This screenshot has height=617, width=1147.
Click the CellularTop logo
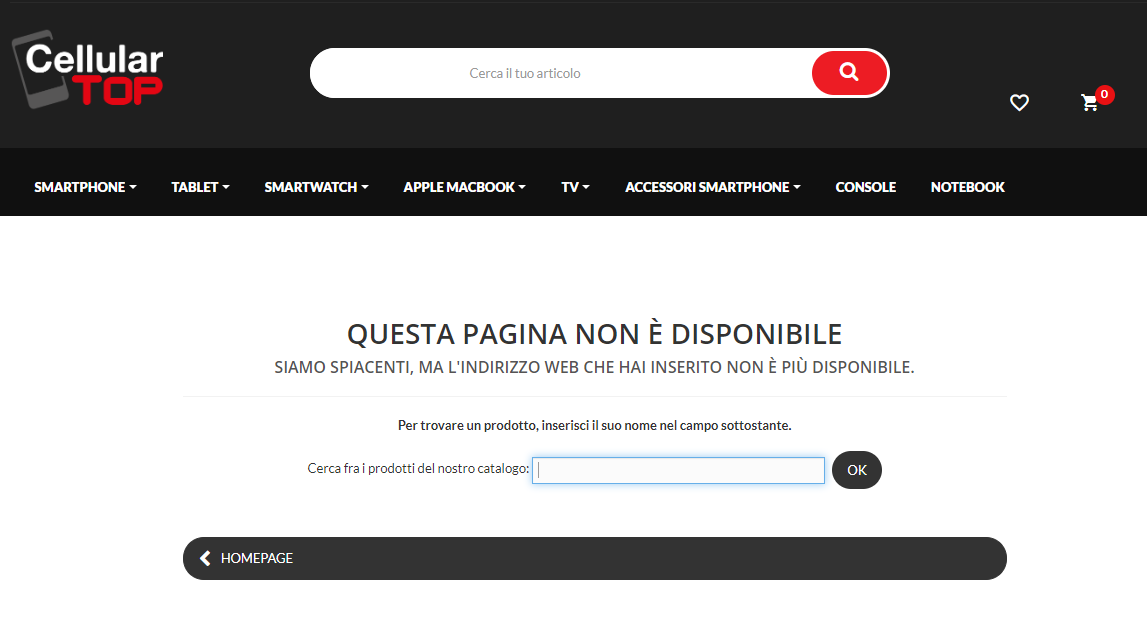tap(88, 70)
